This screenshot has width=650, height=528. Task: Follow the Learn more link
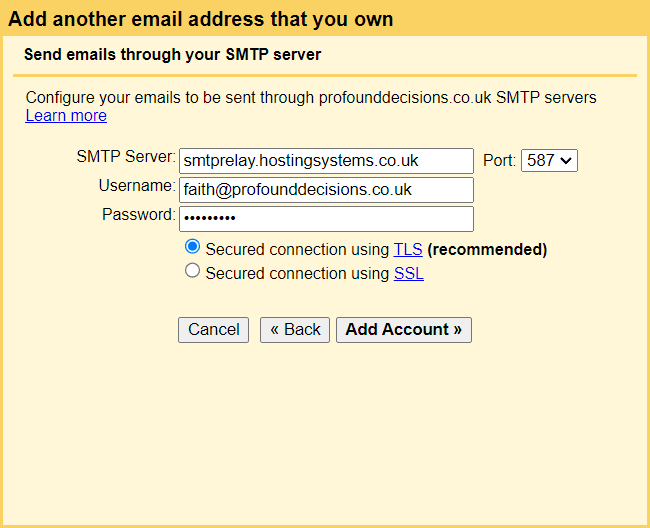click(66, 115)
